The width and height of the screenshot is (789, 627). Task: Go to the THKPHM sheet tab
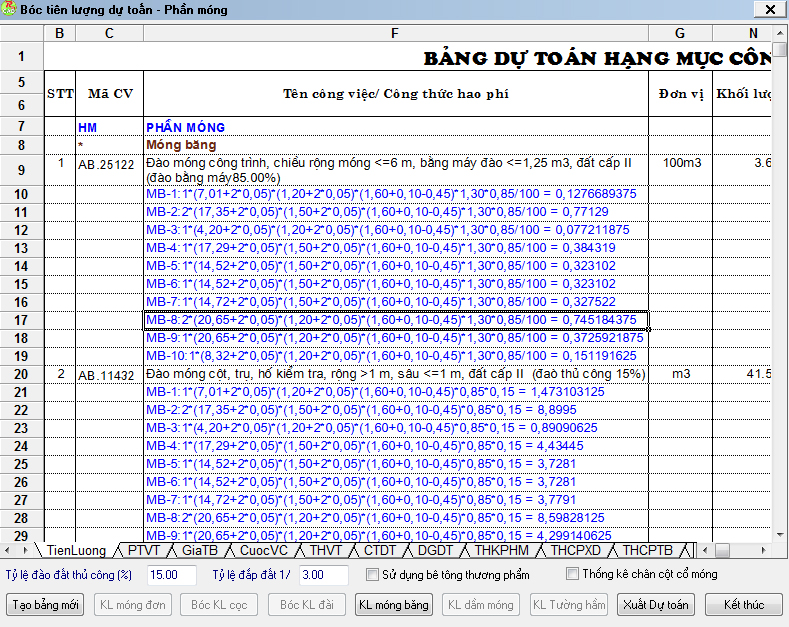pos(501,551)
